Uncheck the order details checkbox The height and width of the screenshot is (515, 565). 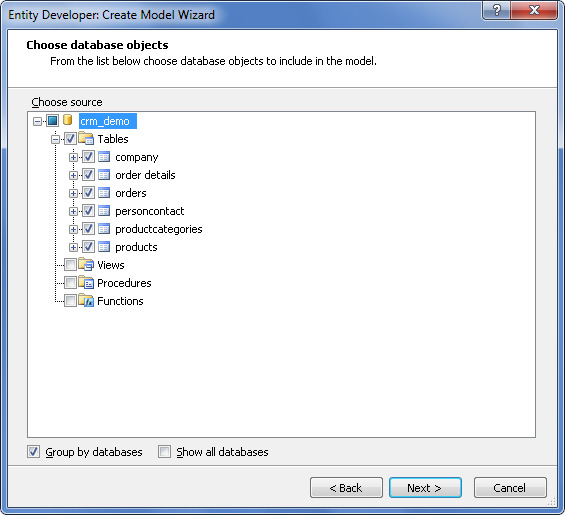(x=88, y=175)
